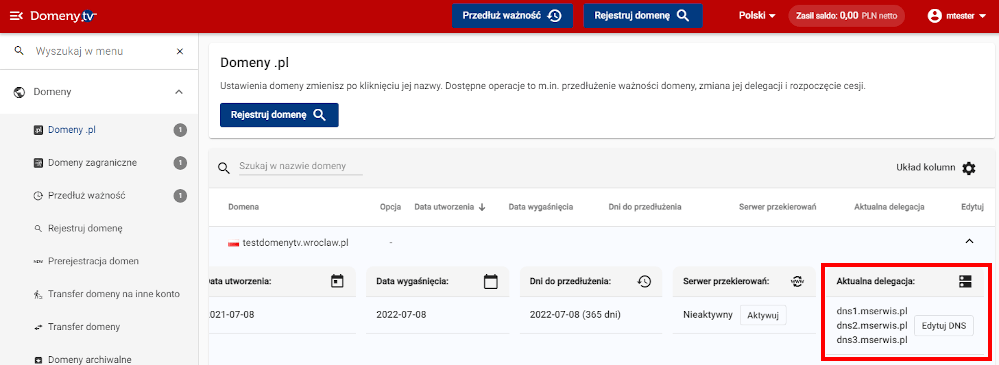Click badge count next to Domeny .pl

(180, 131)
